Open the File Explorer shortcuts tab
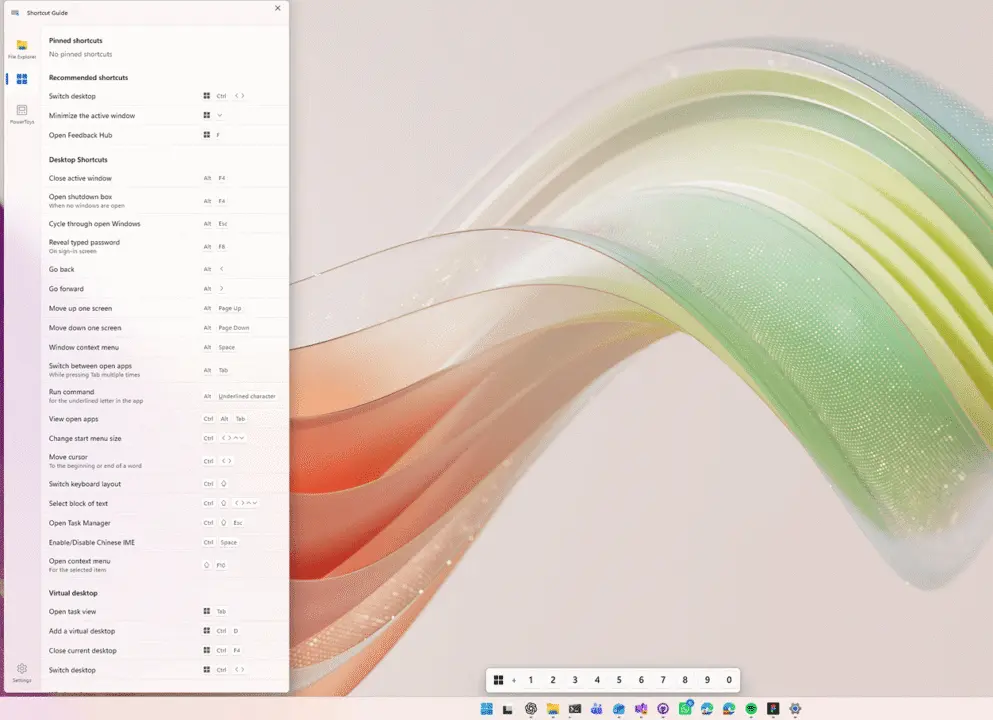This screenshot has width=993, height=720. tap(22, 48)
